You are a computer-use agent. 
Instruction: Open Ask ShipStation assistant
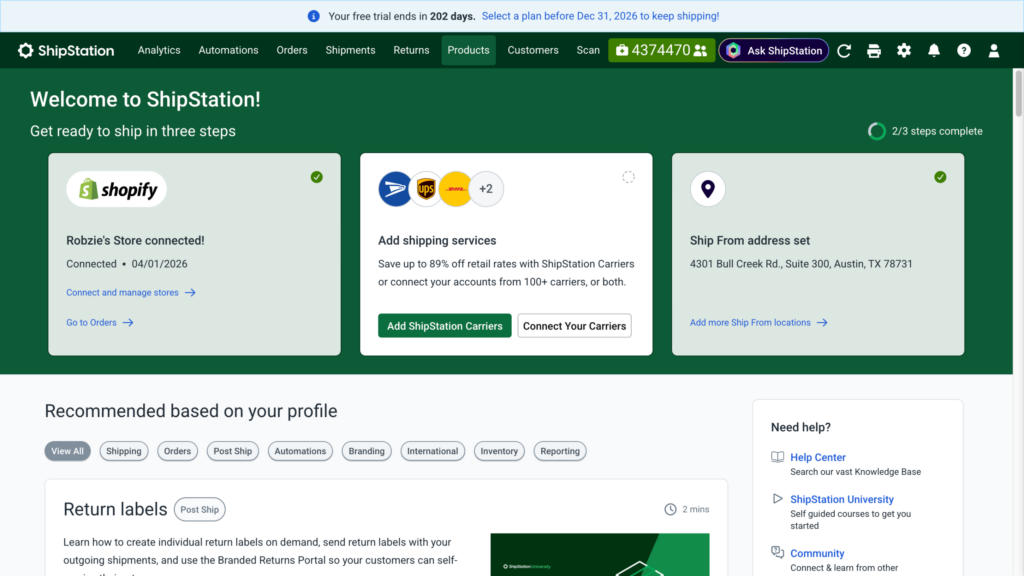[x=774, y=50]
